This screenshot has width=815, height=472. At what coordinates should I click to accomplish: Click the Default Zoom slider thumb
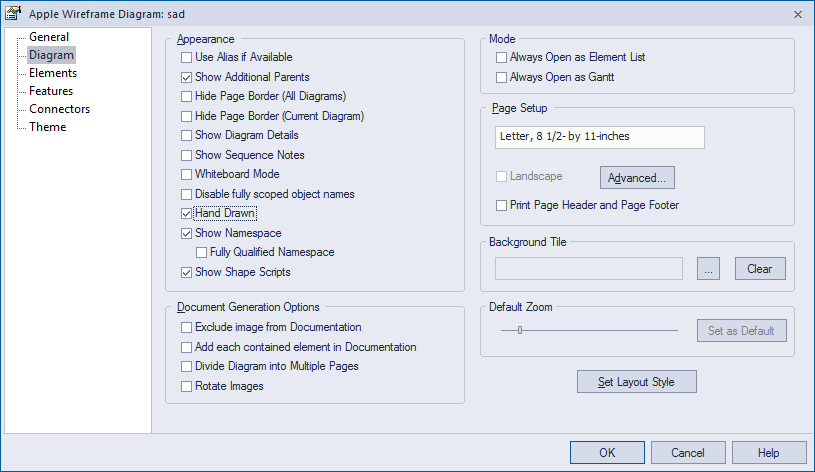pos(520,330)
